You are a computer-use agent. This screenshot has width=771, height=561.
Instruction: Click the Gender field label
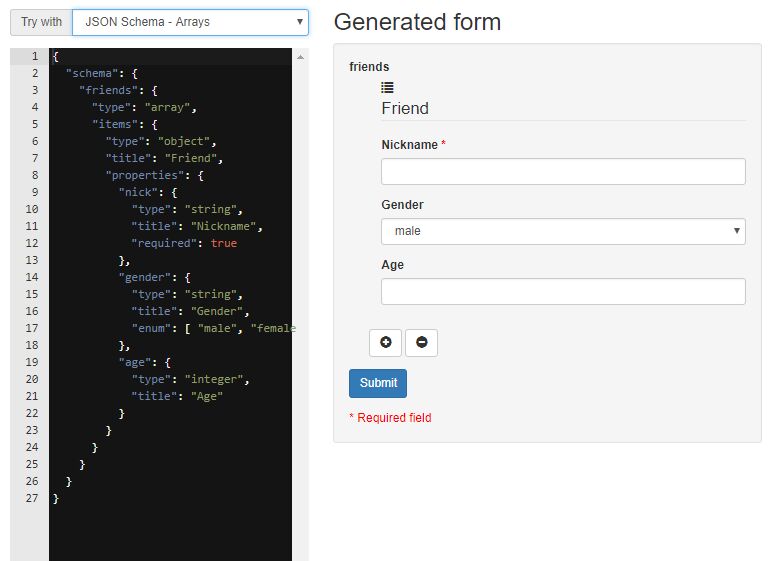tap(402, 205)
